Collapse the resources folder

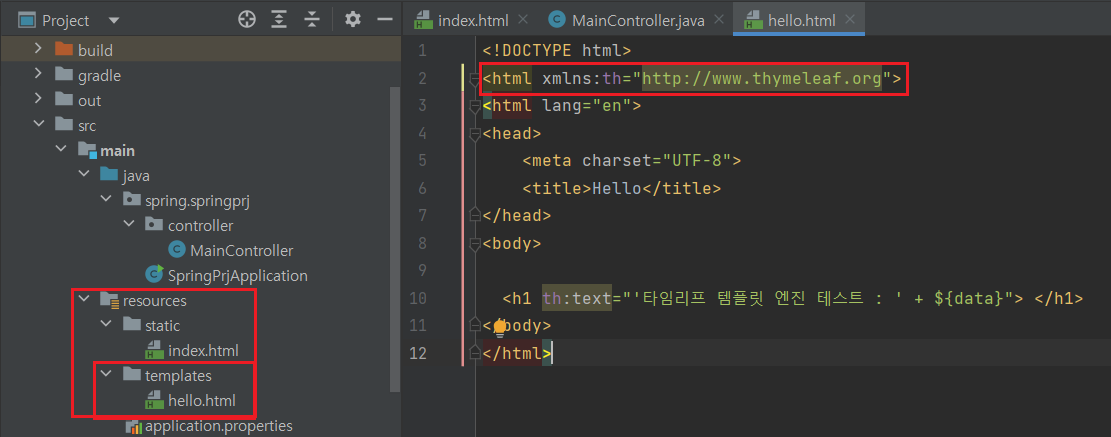[84, 300]
